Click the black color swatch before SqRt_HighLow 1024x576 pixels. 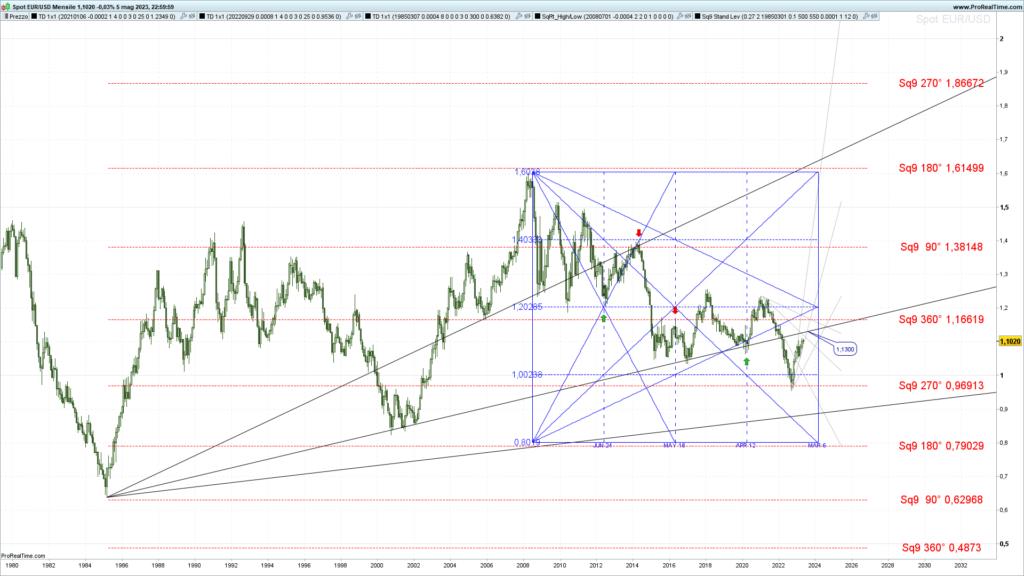click(537, 17)
